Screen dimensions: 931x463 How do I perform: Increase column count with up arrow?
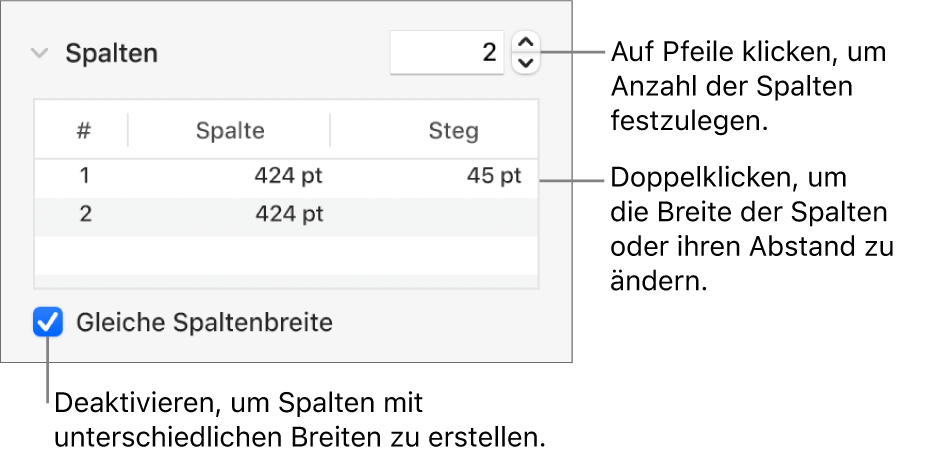(525, 42)
